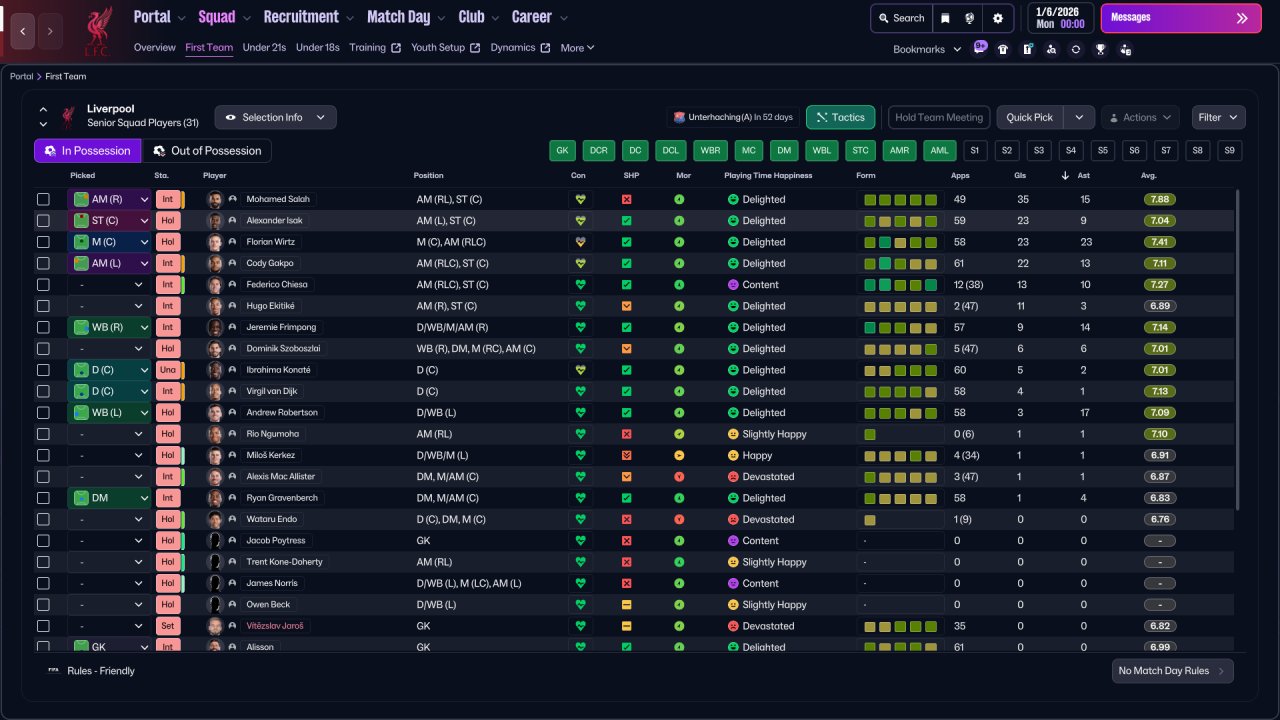Switch to the Under 21s tab
This screenshot has height=720, width=1280.
point(264,47)
